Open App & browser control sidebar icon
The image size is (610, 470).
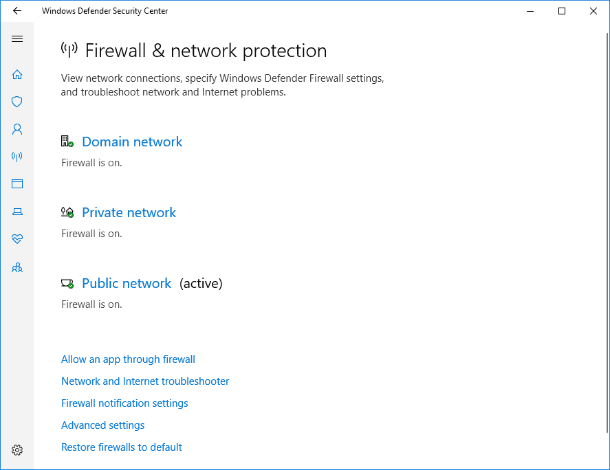[17, 184]
